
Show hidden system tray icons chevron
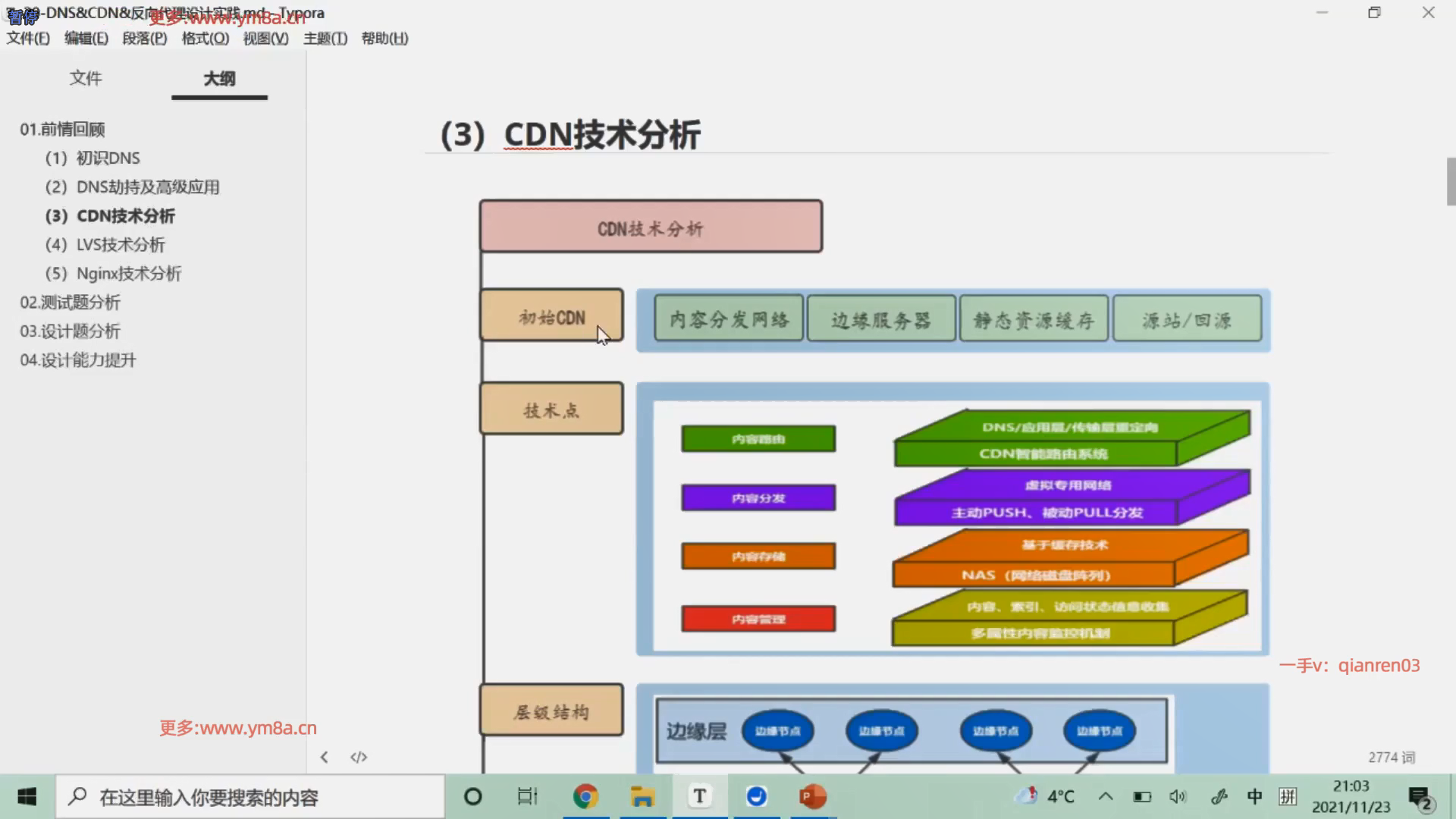1106,796
